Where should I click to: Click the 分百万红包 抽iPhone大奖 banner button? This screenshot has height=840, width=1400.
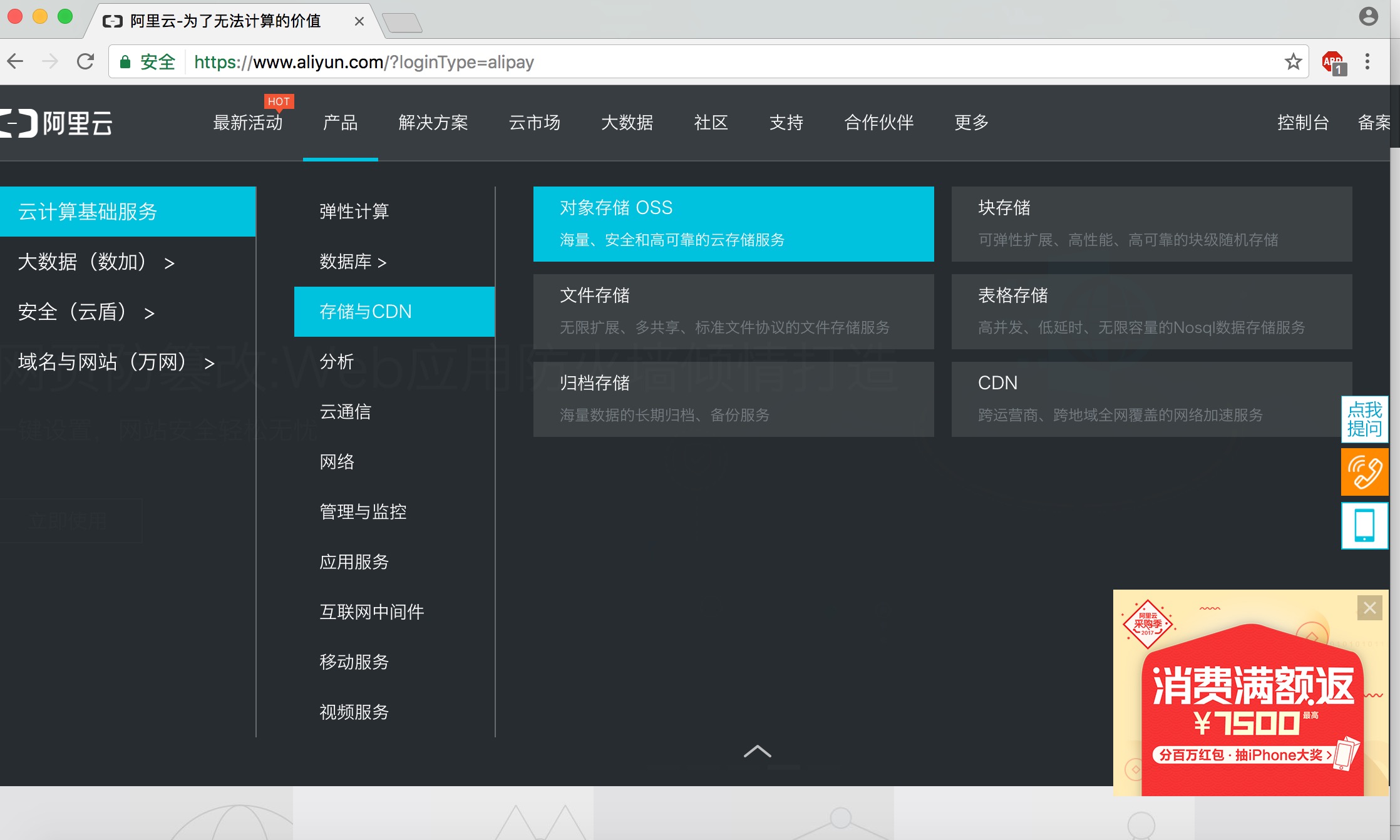pyautogui.click(x=1246, y=755)
